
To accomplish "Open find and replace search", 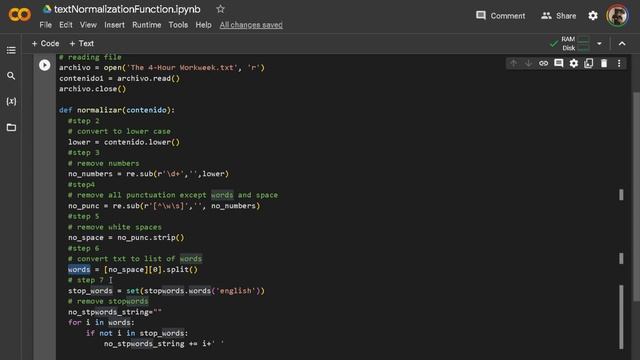I will [x=11, y=76].
